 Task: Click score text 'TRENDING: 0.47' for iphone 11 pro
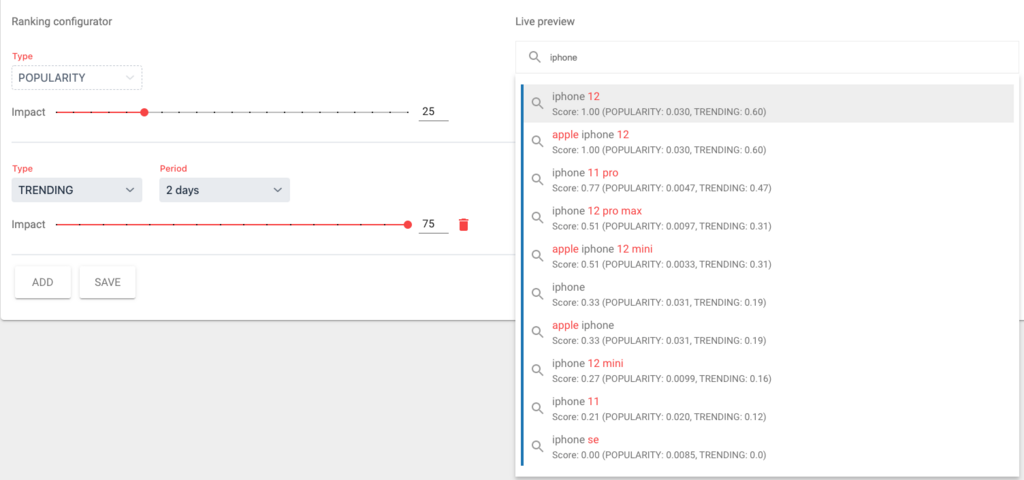731,188
